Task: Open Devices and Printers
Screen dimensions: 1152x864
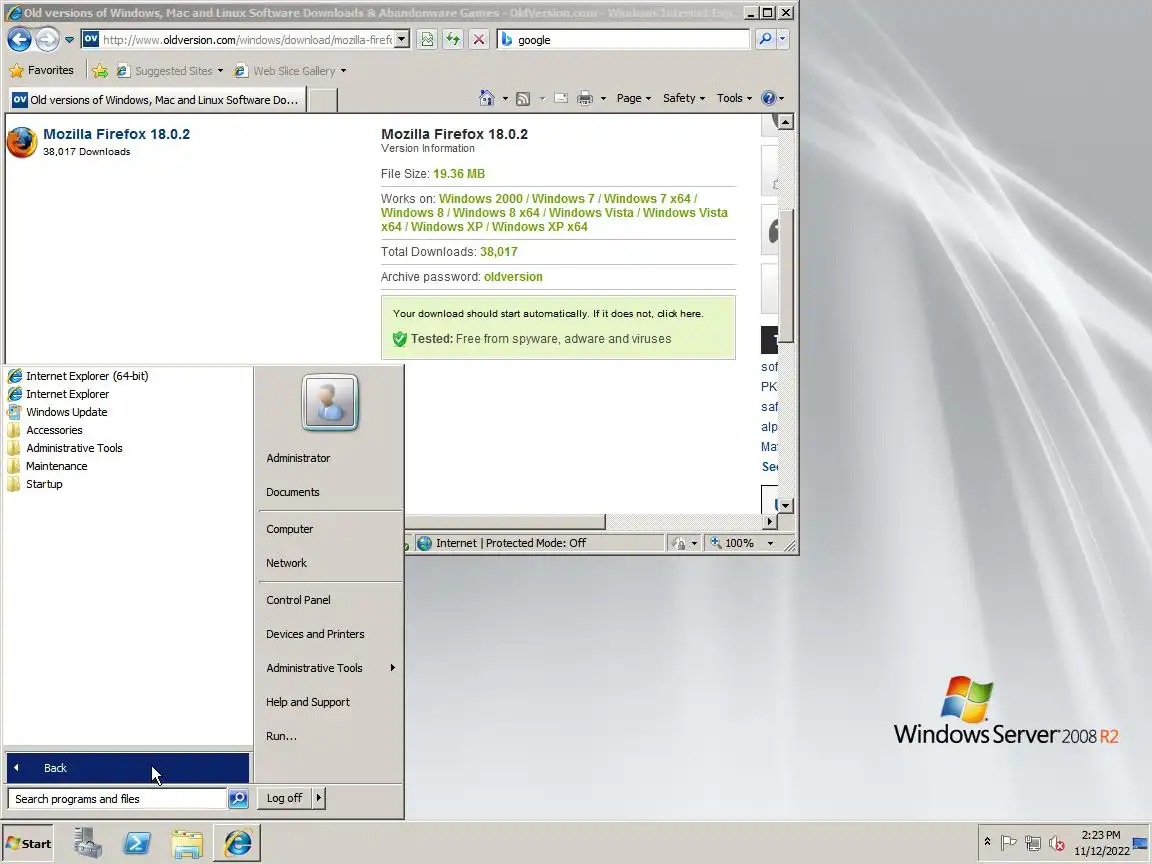Action: (x=330, y=634)
